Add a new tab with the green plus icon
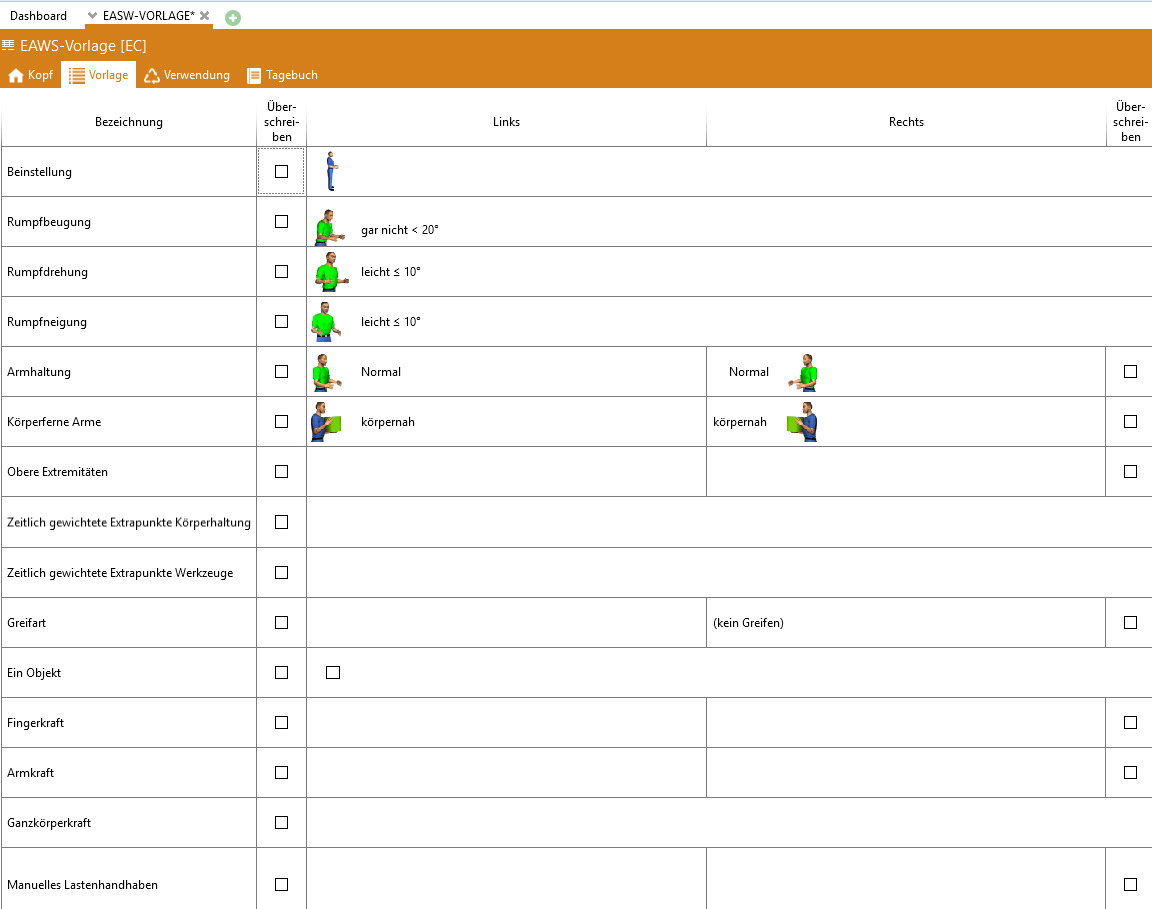Image resolution: width=1152 pixels, height=909 pixels. point(233,17)
